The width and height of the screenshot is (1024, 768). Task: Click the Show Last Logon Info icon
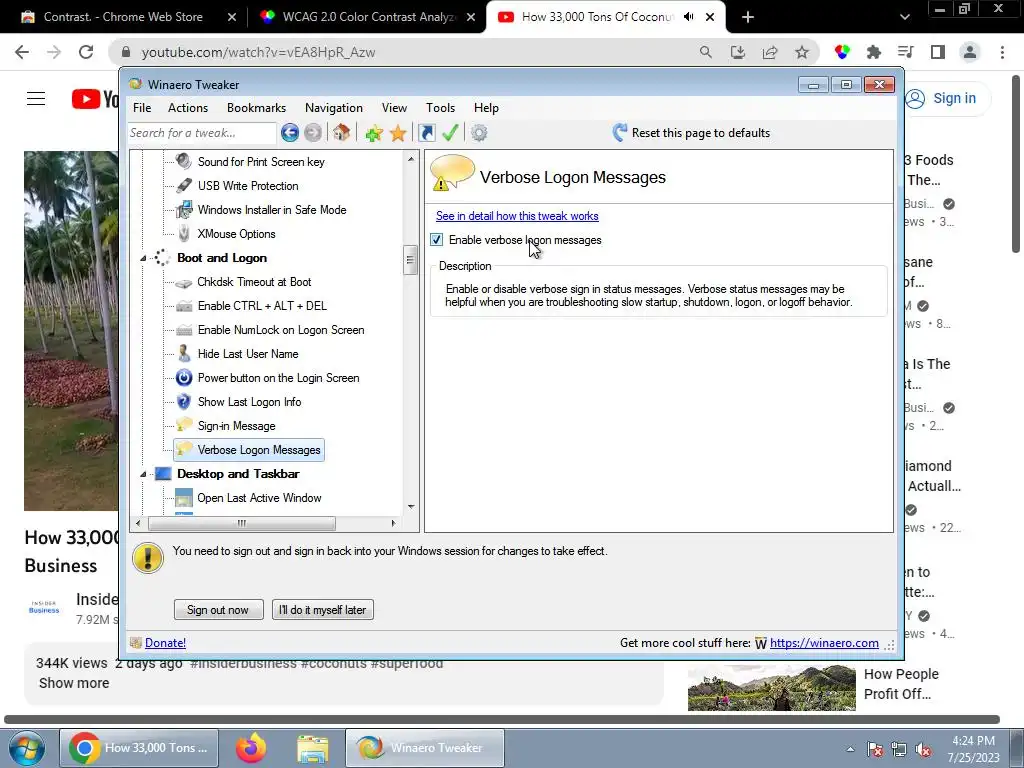pos(184,402)
